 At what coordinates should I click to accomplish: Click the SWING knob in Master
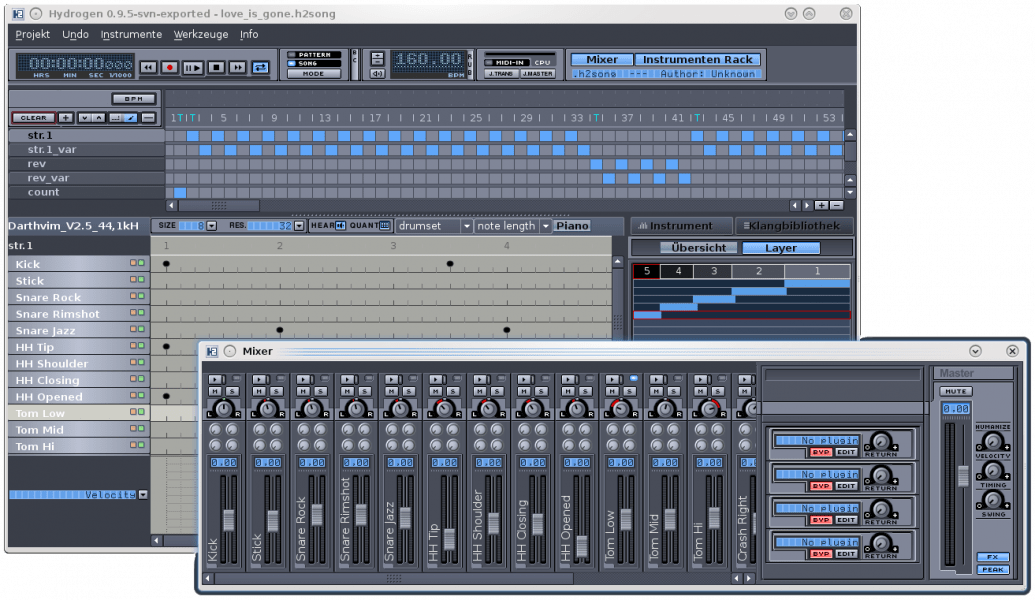click(x=992, y=501)
